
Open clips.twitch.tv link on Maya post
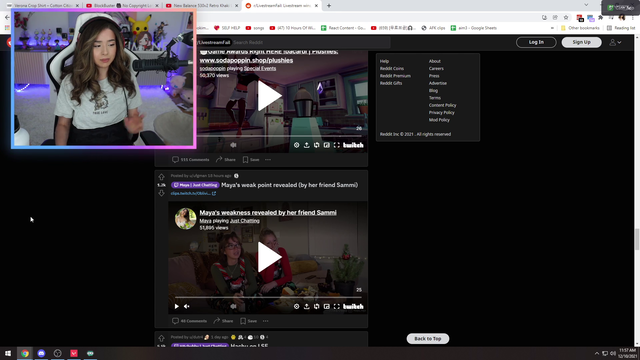[x=193, y=193]
